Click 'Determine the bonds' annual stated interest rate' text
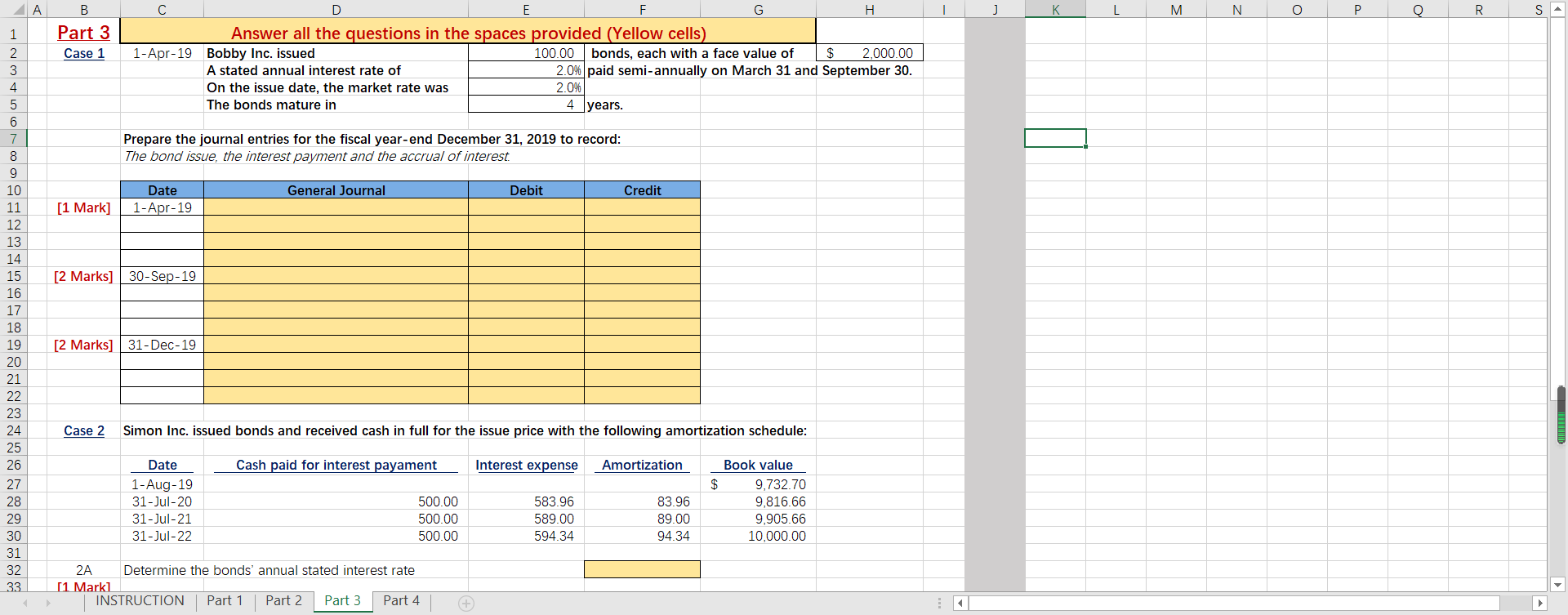This screenshot has width=1568, height=615. 269,570
